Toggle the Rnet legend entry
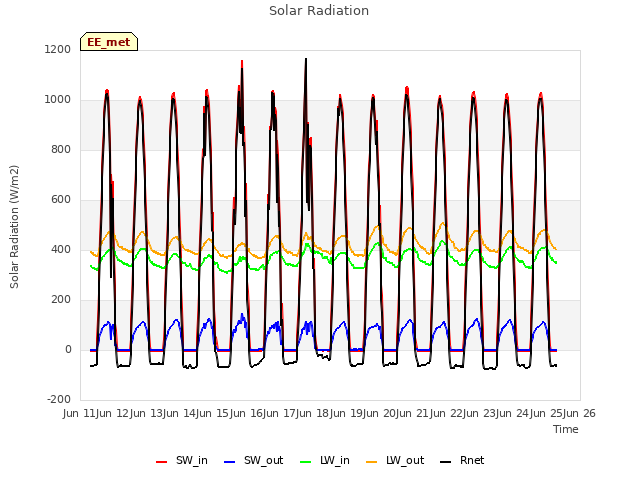 click(x=462, y=460)
